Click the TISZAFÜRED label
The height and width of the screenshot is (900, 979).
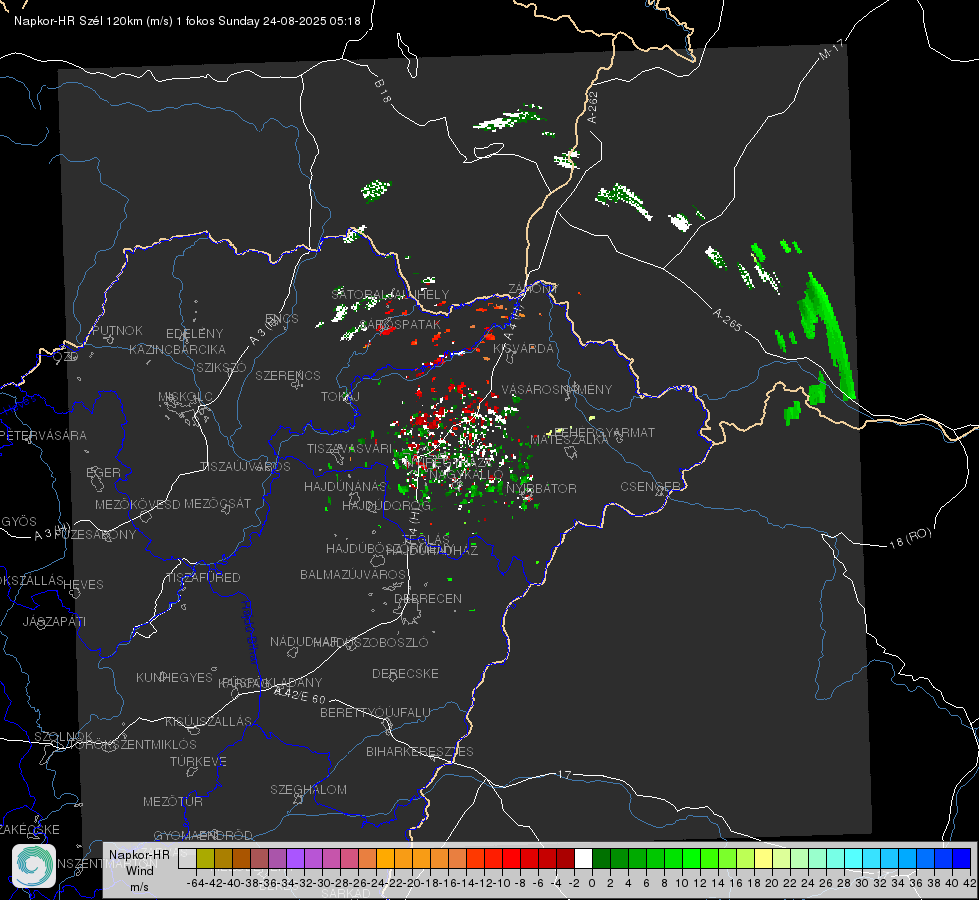point(203,578)
